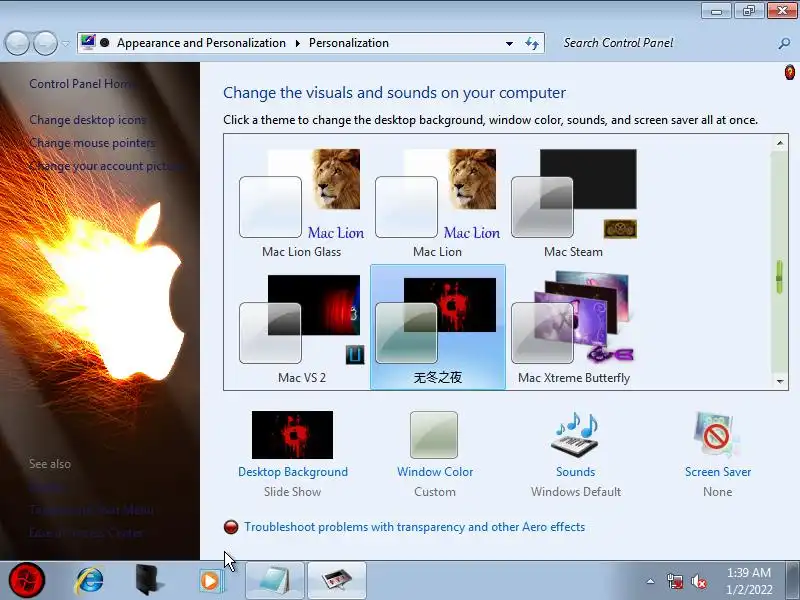Open Change your account picture
The width and height of the screenshot is (800, 600).
(106, 166)
